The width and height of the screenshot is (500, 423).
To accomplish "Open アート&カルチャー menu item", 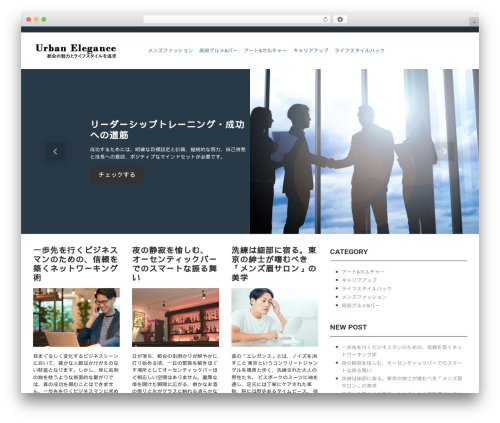I will point(265,51).
